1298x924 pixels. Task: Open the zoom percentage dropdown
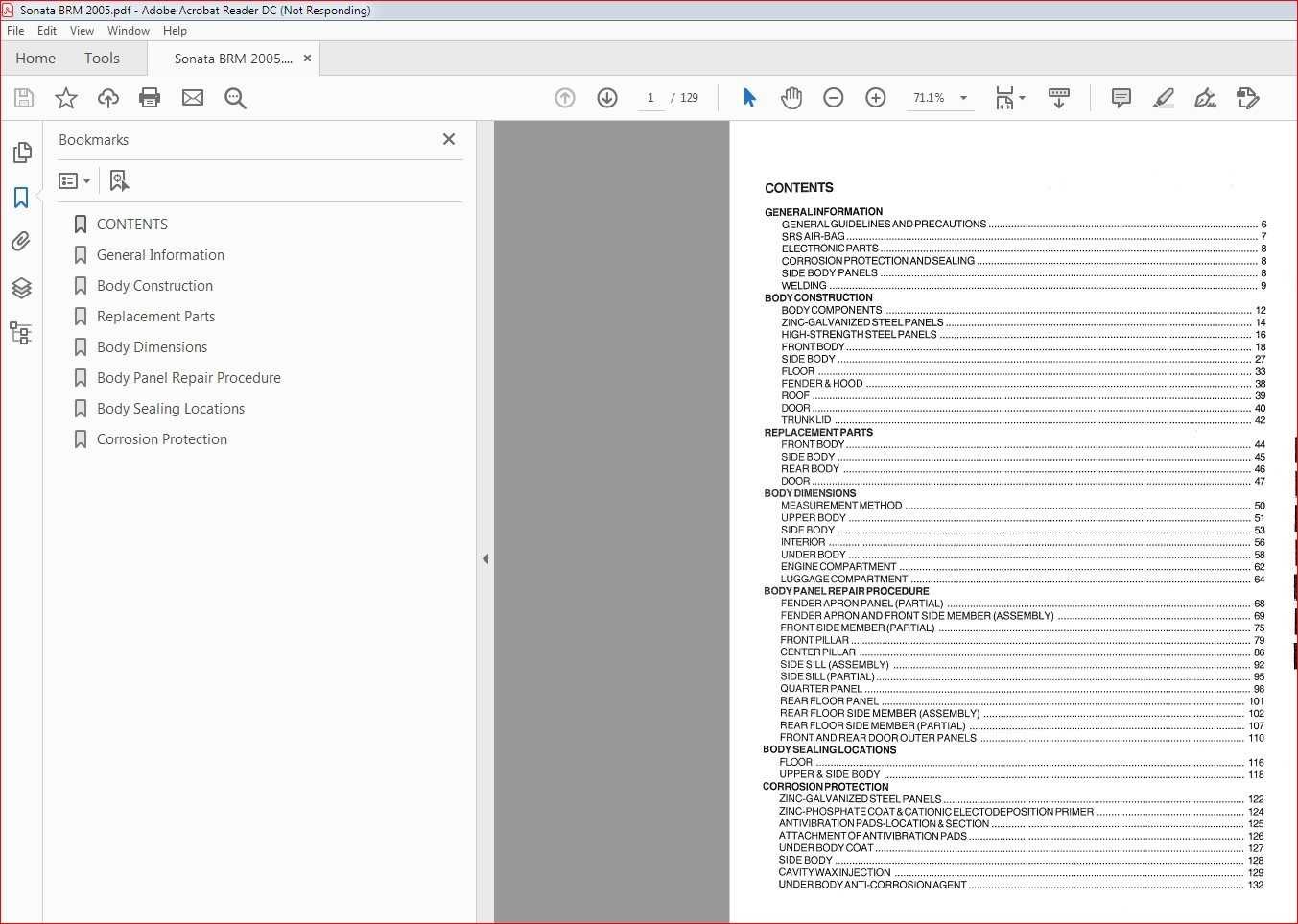point(963,98)
